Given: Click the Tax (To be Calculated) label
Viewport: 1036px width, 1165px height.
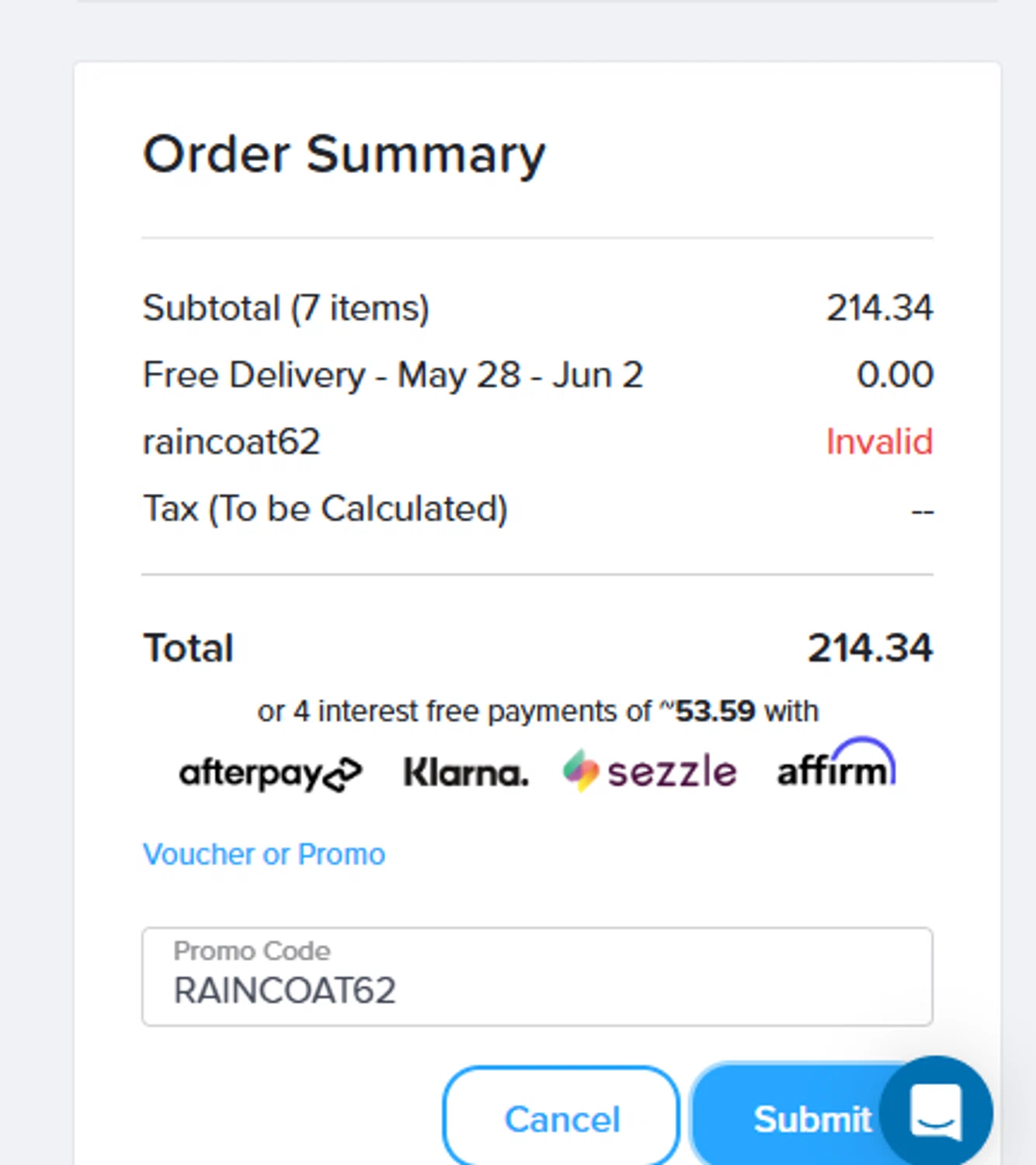Looking at the screenshot, I should (x=325, y=509).
